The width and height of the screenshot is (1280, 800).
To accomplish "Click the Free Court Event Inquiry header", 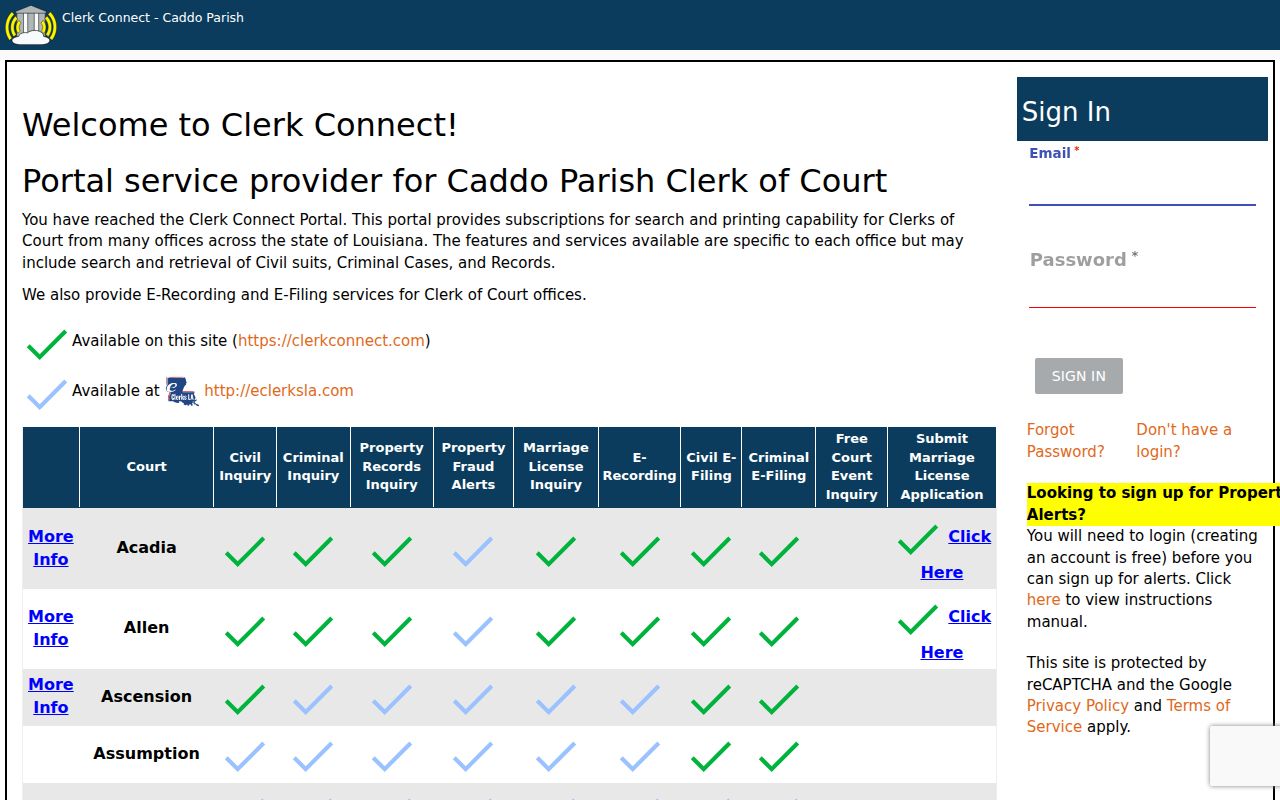I will tap(851, 467).
